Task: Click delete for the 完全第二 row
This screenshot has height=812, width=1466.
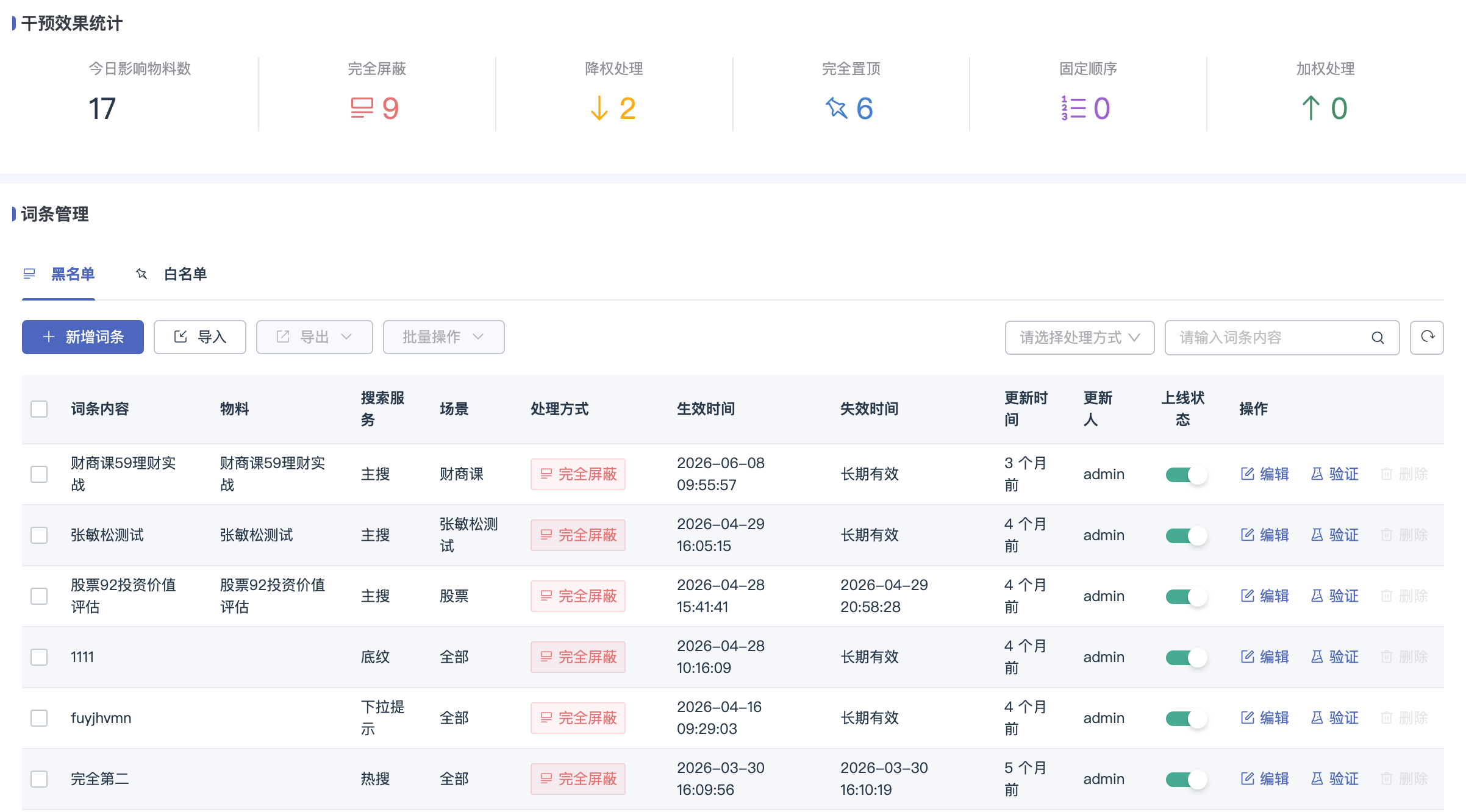Action: pos(1404,779)
